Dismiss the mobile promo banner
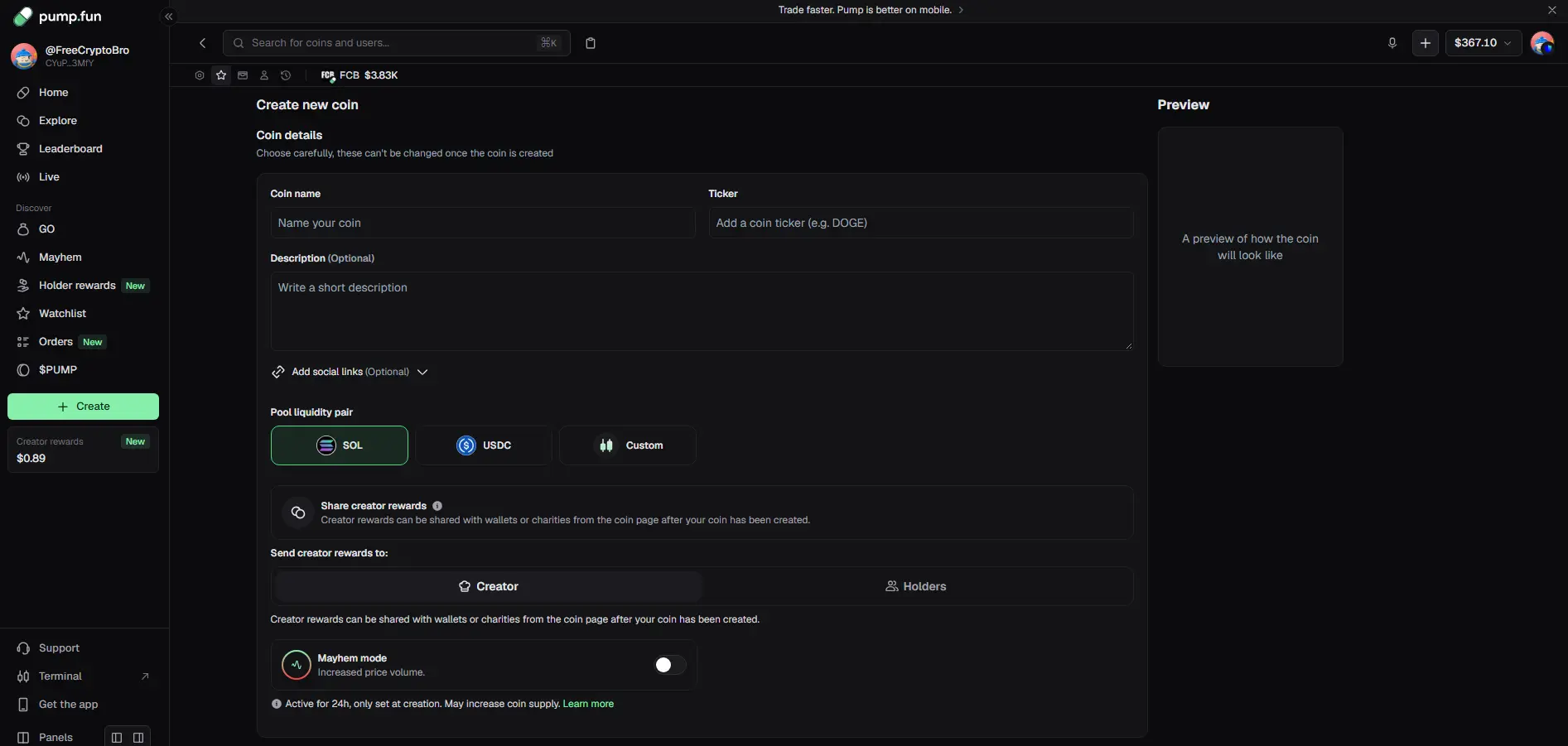The height and width of the screenshot is (746, 1568). 1552,10
